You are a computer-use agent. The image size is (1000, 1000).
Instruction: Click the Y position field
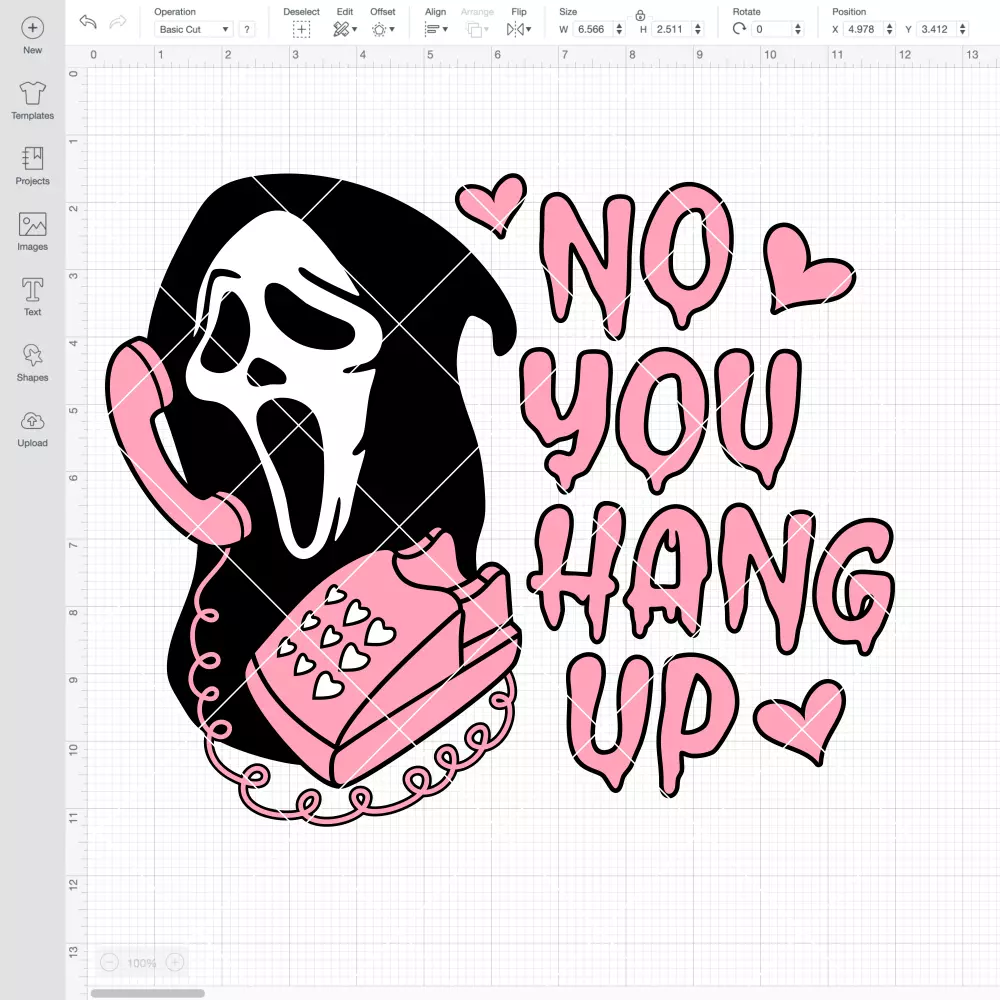(936, 29)
